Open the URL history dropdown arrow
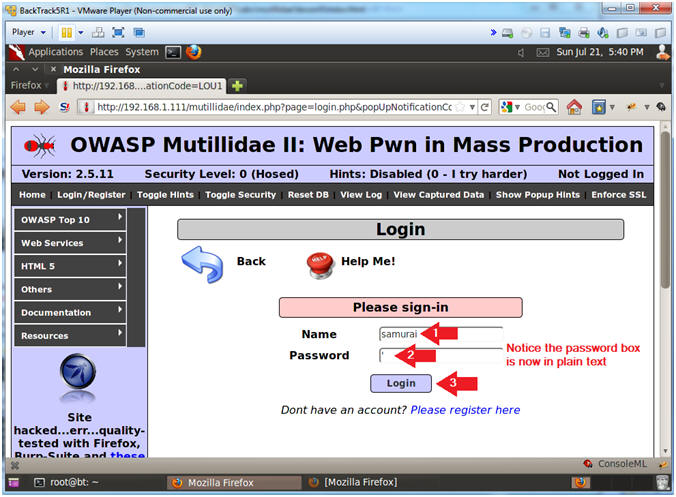The height and width of the screenshot is (497, 676). 473,107
